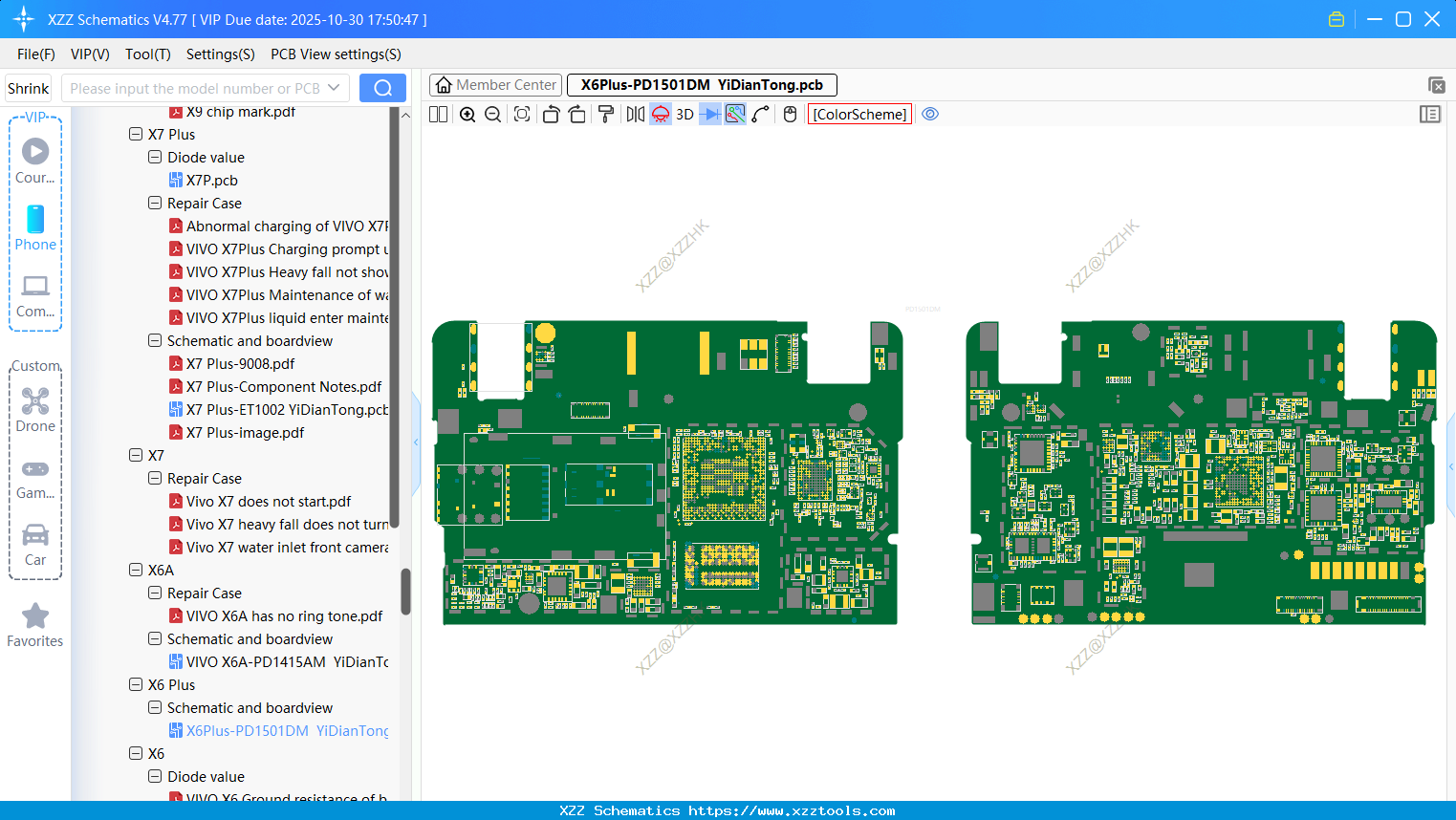Click the paint roller icon

[606, 115]
